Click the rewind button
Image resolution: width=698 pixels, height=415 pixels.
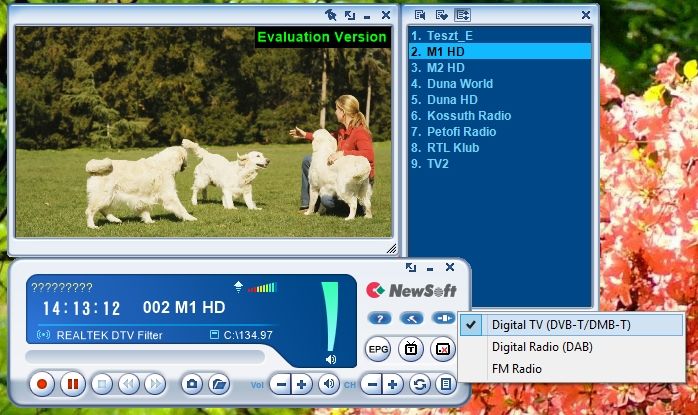point(129,384)
